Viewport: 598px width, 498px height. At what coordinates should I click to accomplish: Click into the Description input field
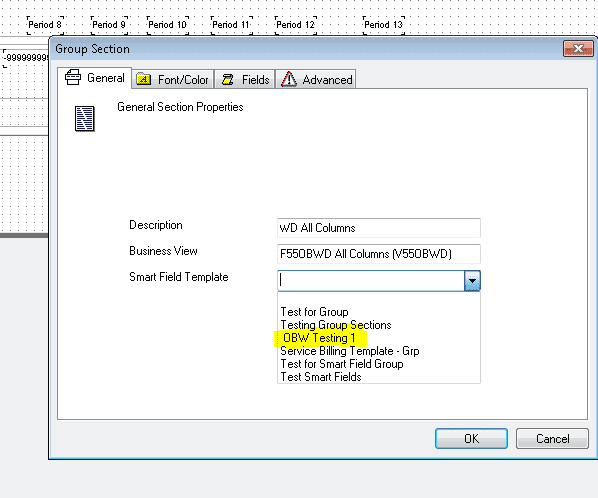379,228
